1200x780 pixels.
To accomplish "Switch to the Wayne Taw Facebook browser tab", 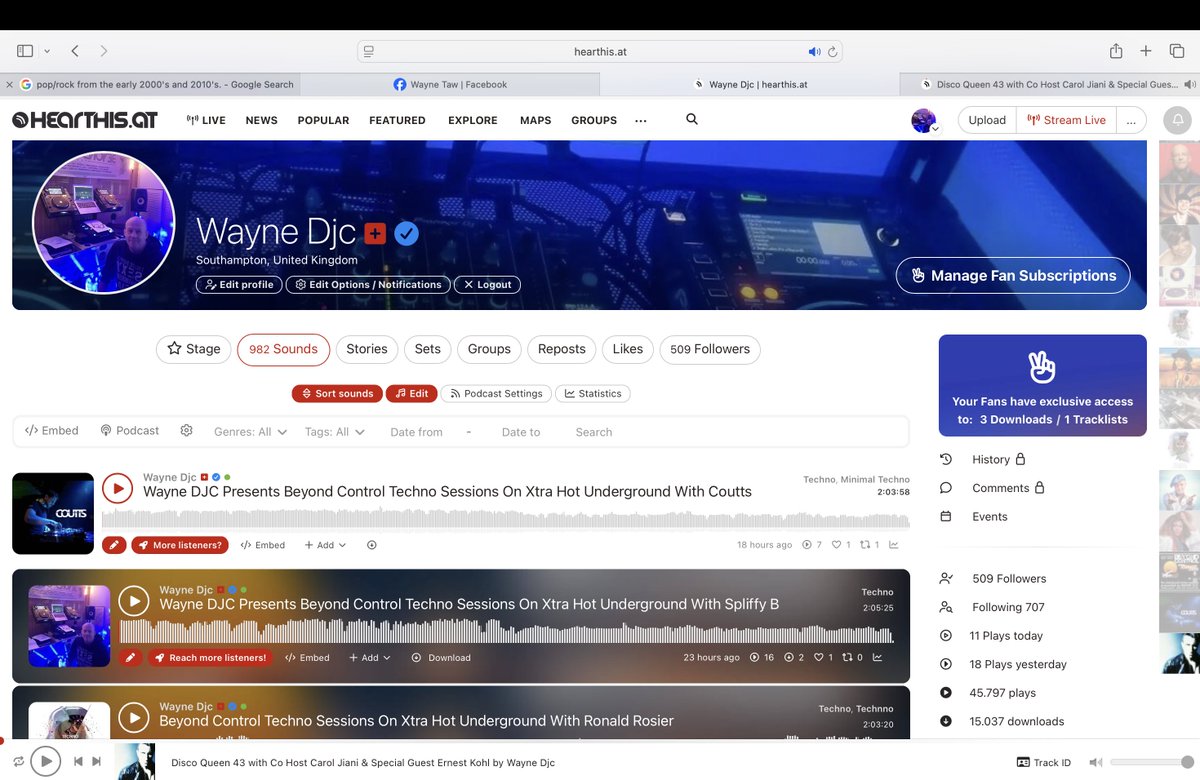I will [x=450, y=85].
